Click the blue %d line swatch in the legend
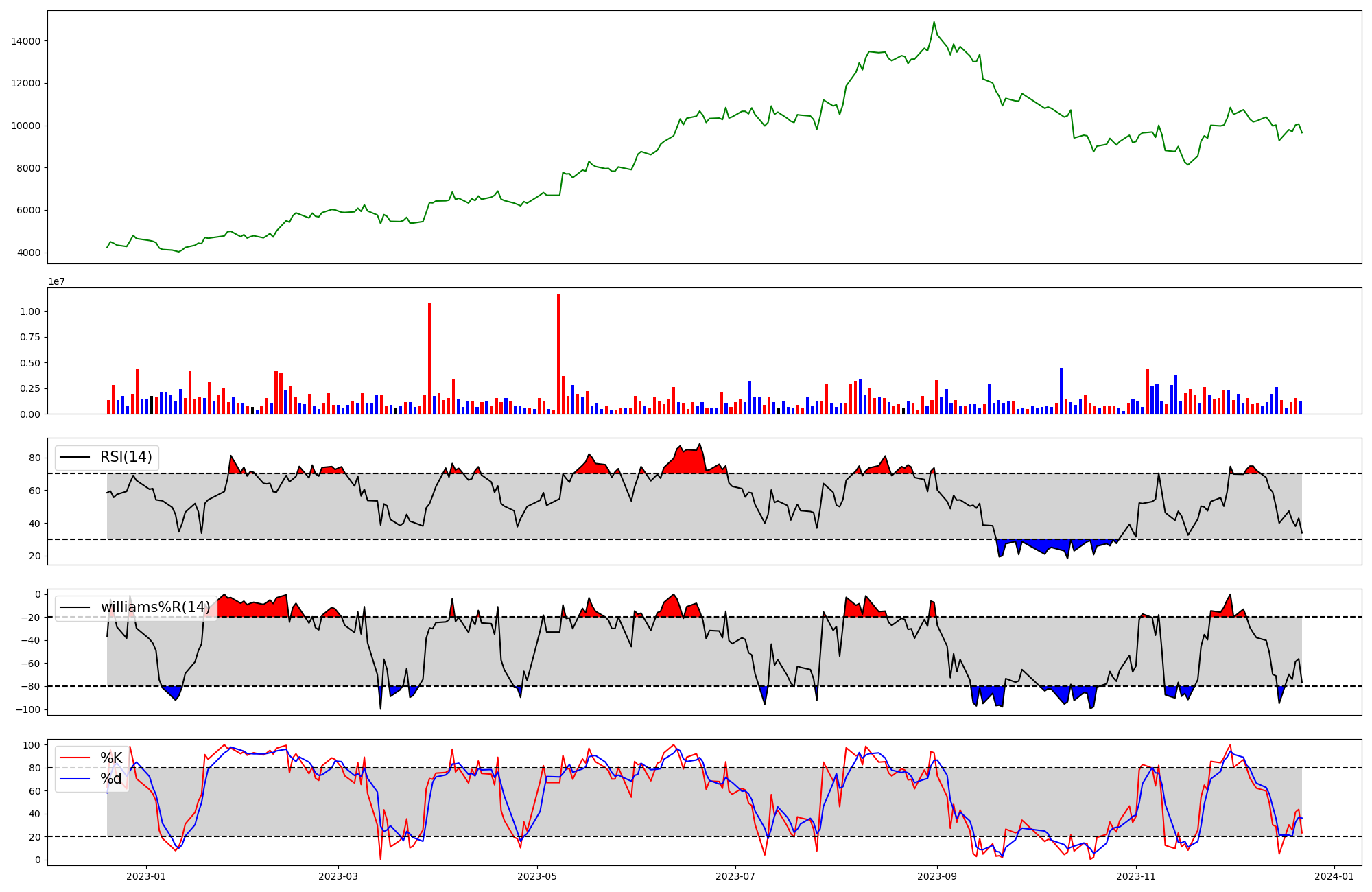 (75, 779)
